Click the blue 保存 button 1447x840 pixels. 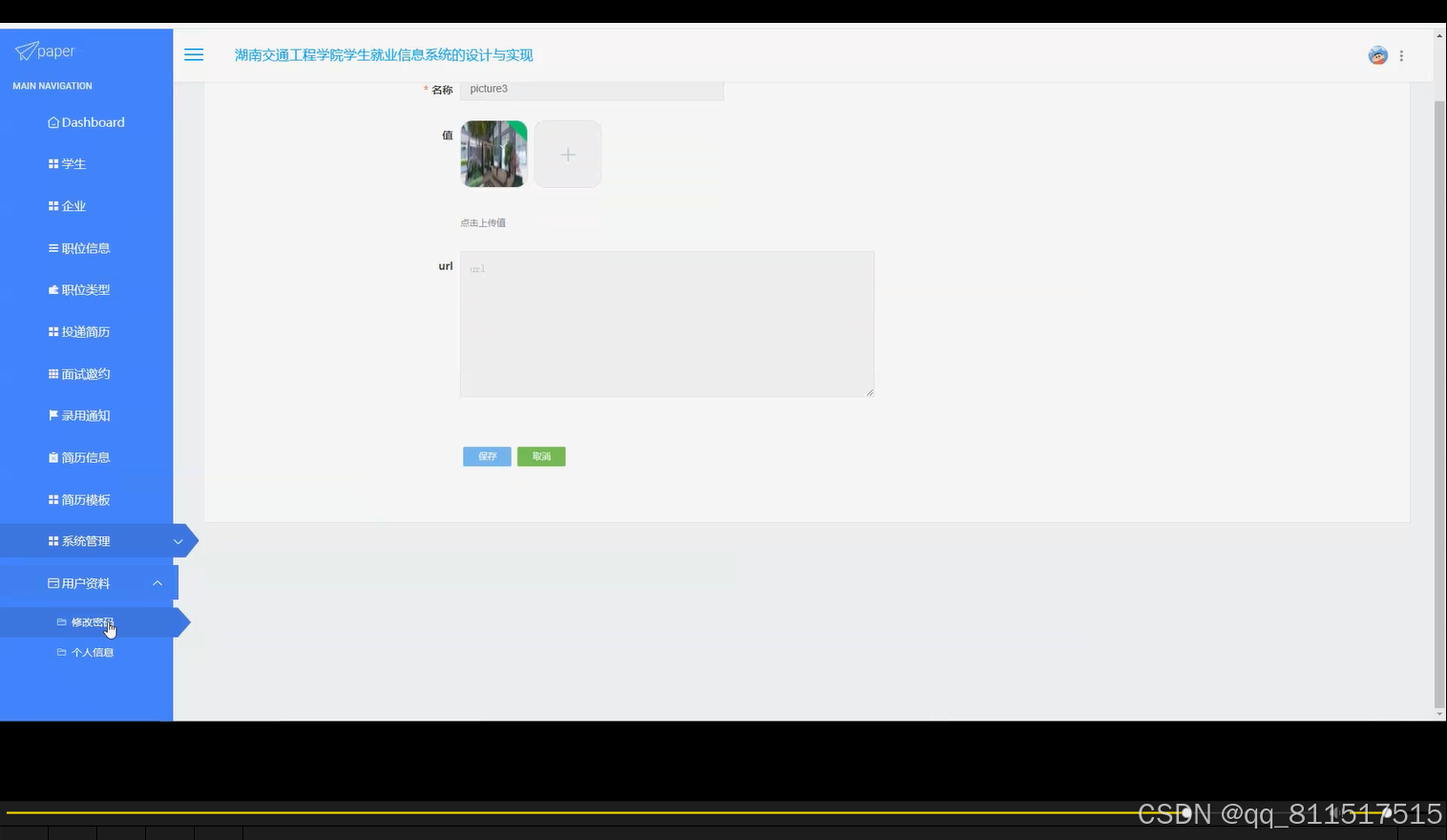coord(487,456)
